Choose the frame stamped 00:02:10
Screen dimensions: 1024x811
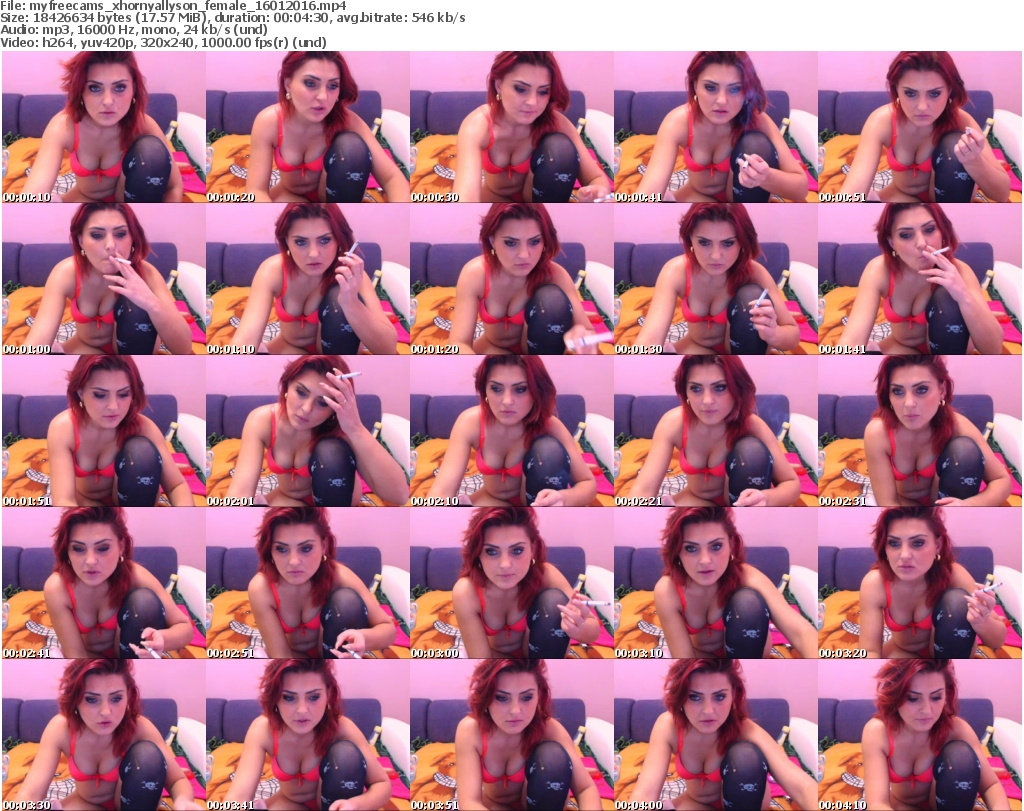tap(511, 431)
